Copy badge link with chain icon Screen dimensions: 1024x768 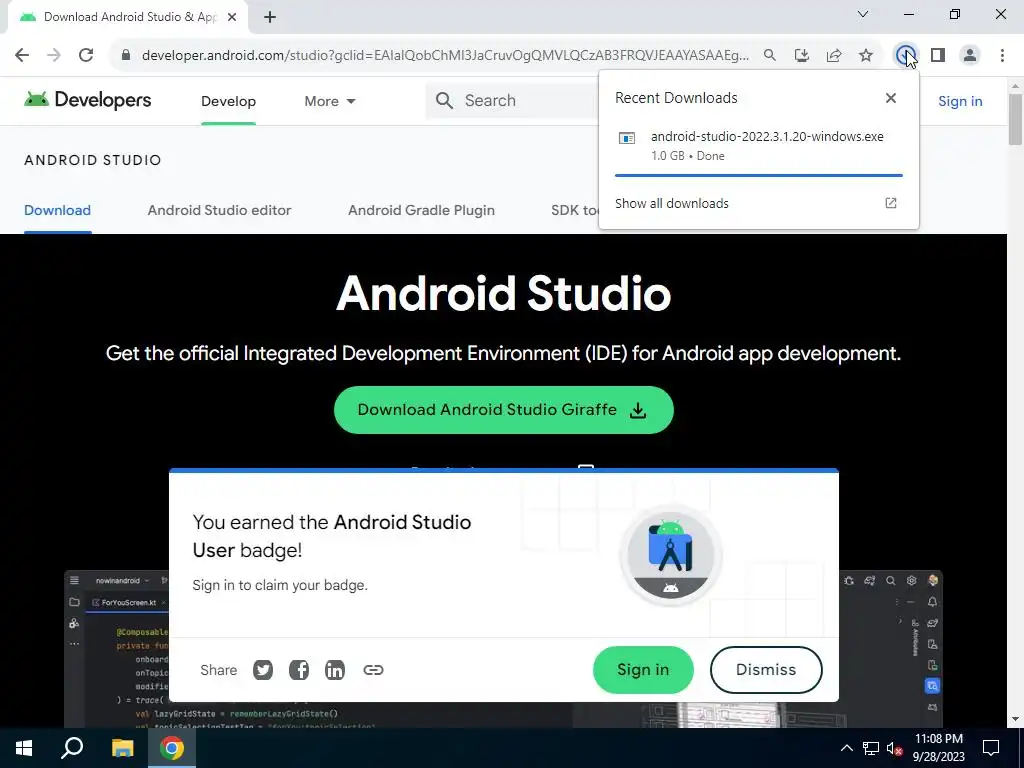[373, 670]
